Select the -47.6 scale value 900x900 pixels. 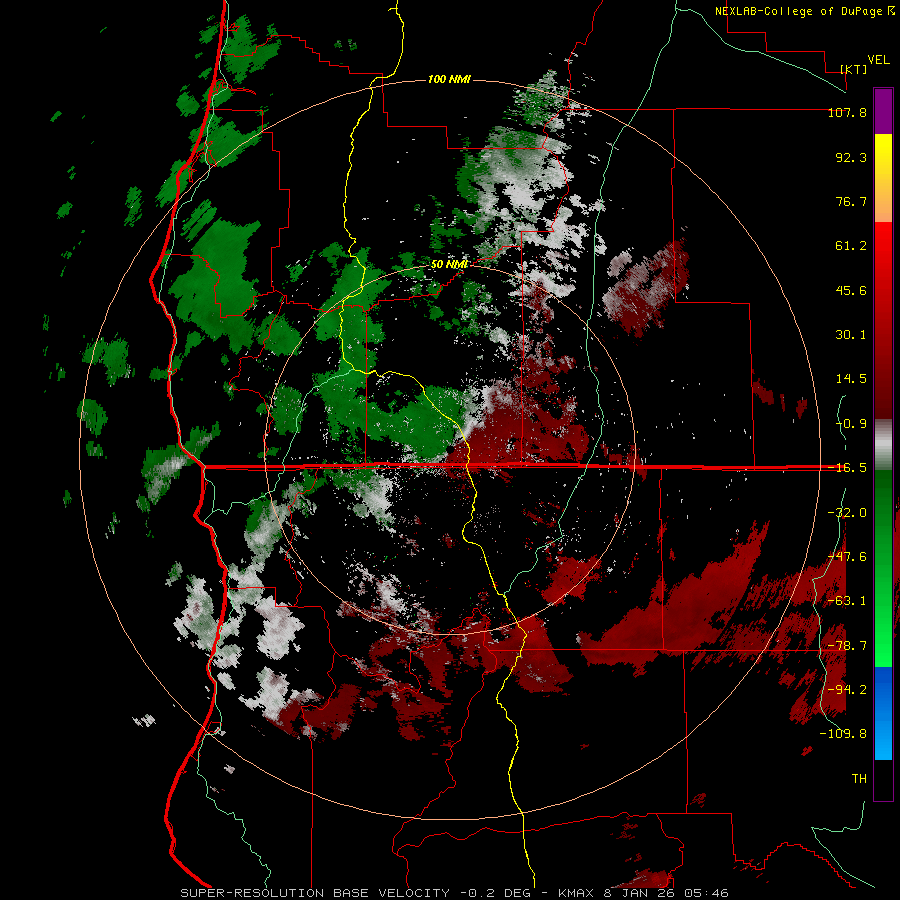click(847, 556)
